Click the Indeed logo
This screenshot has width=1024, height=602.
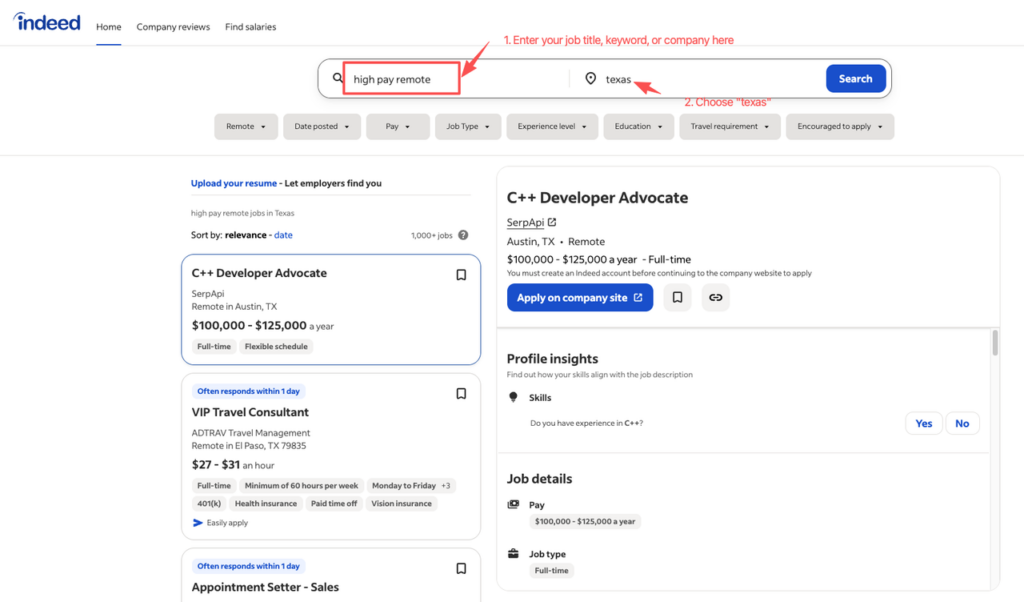(x=46, y=22)
